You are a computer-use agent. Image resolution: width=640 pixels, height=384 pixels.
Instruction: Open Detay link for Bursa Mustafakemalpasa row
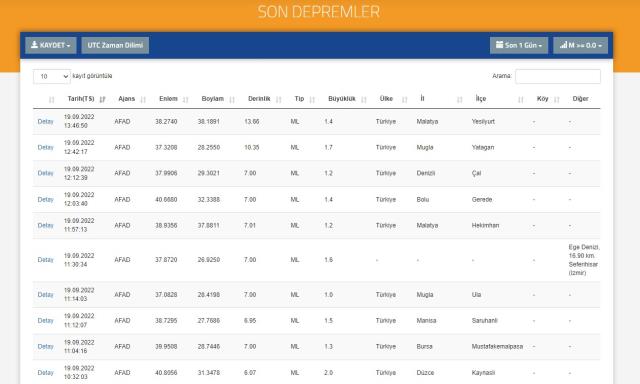(x=45, y=346)
